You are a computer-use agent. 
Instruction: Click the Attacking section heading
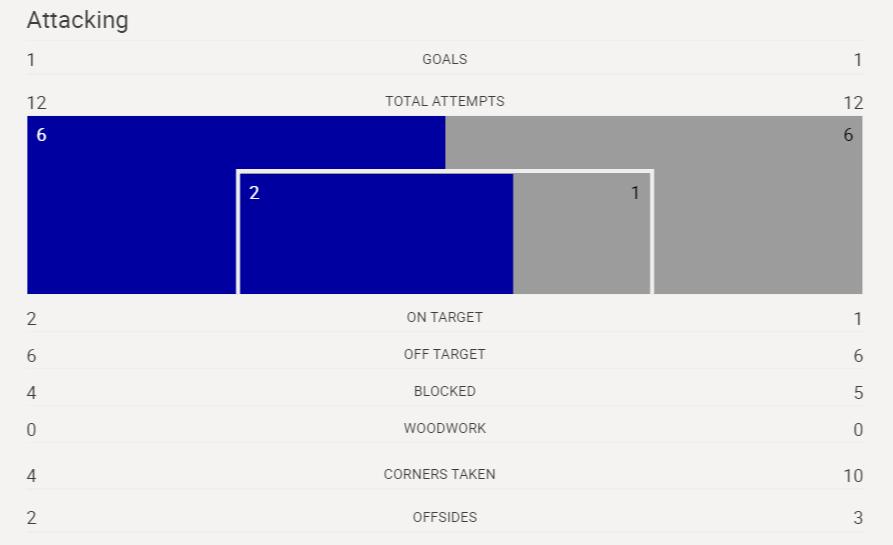[x=77, y=20]
